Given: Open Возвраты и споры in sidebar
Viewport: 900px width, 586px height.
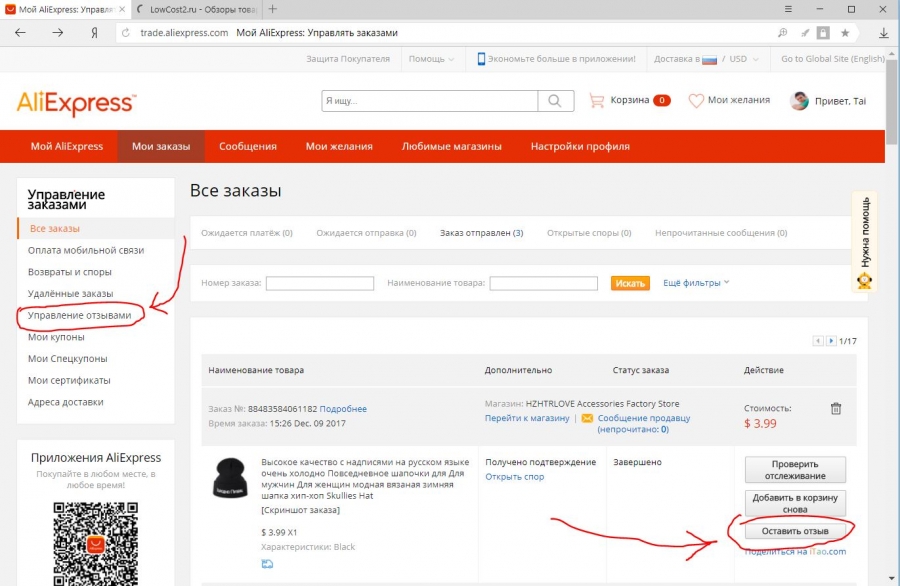Looking at the screenshot, I should coord(69,272).
